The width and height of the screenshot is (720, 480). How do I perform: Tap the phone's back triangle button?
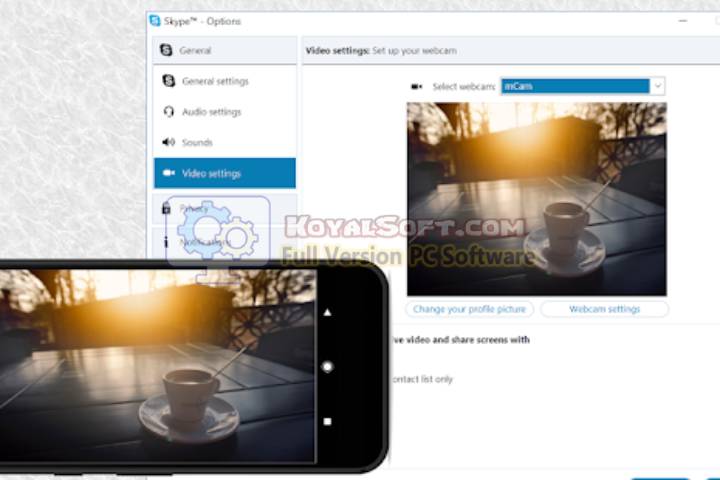point(327,313)
